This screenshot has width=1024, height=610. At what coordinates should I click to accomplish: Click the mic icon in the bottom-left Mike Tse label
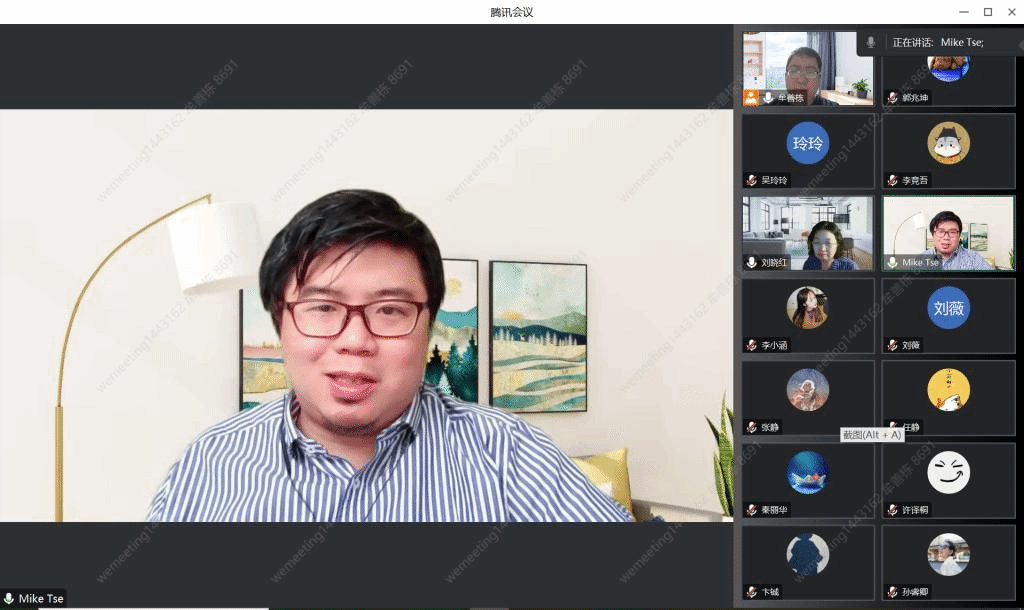[9, 599]
